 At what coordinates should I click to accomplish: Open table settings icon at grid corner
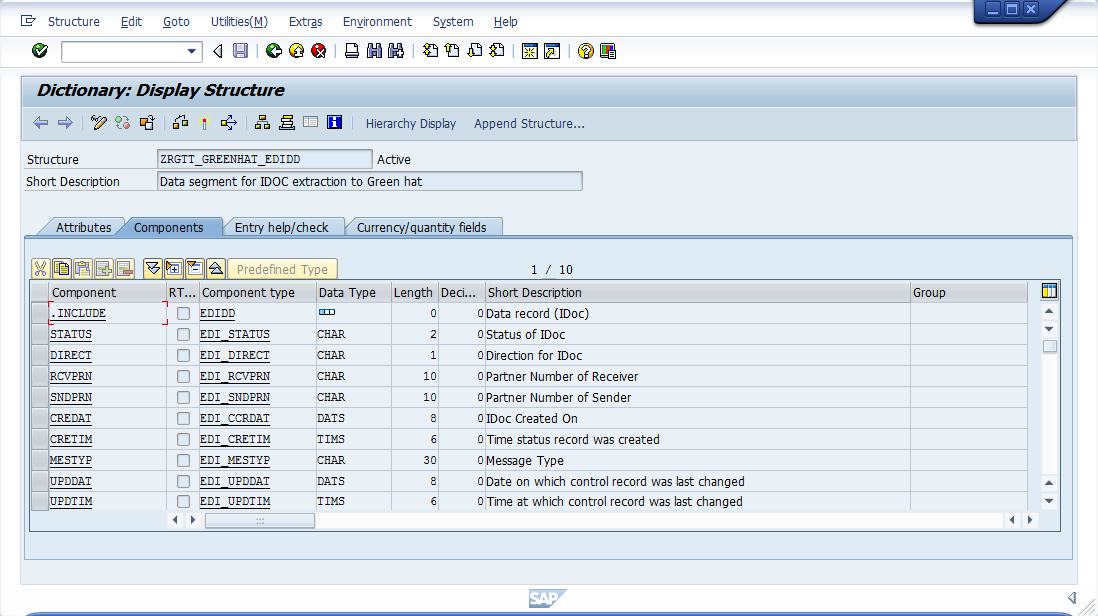pos(1049,292)
